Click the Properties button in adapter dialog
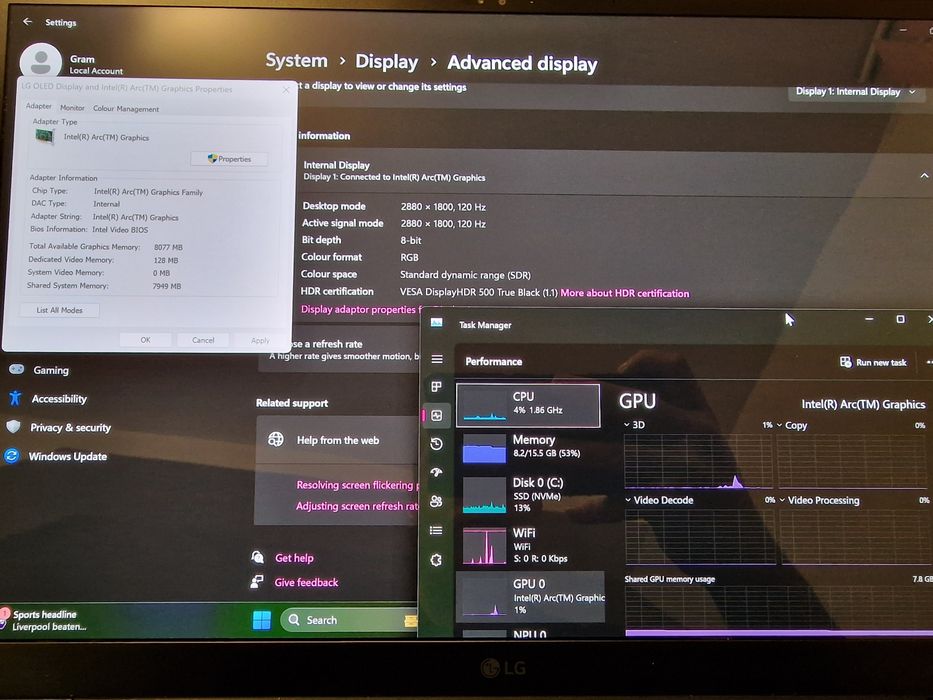 (229, 159)
